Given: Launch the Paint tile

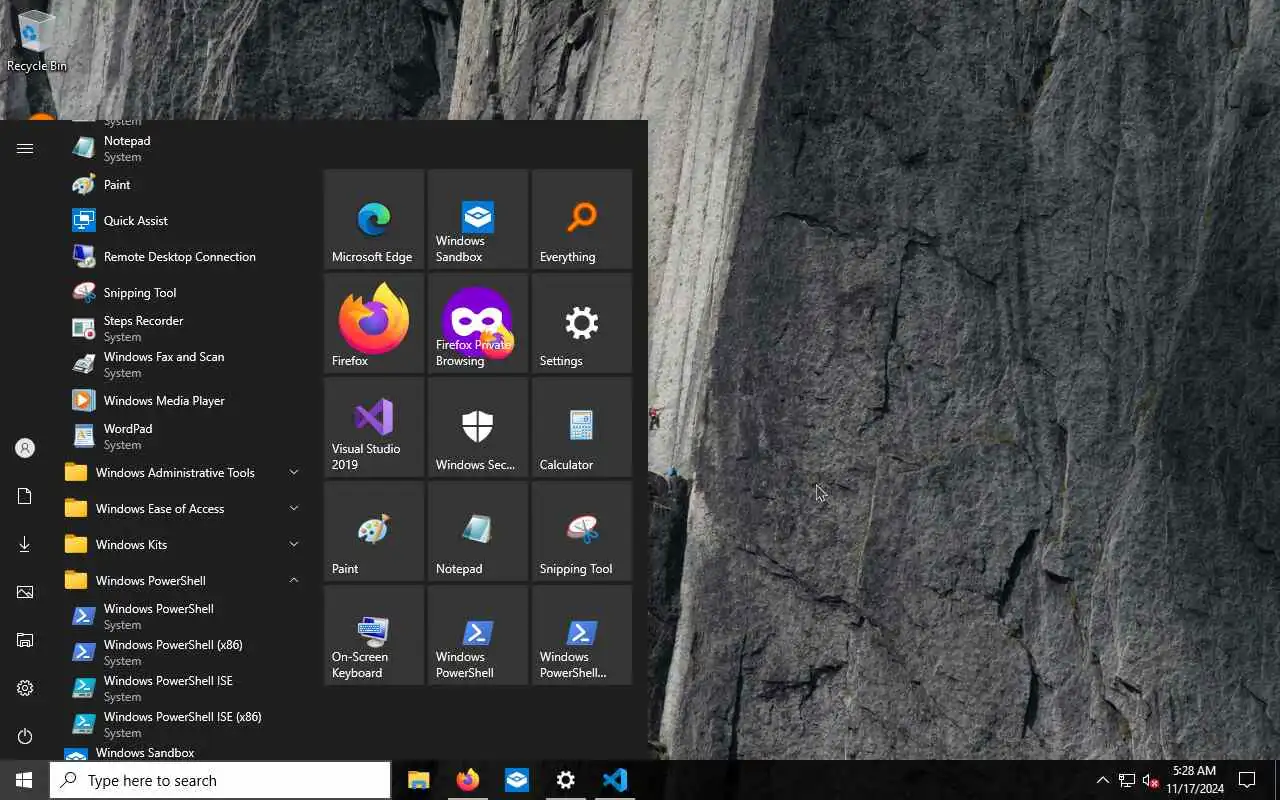Looking at the screenshot, I should click(x=374, y=531).
